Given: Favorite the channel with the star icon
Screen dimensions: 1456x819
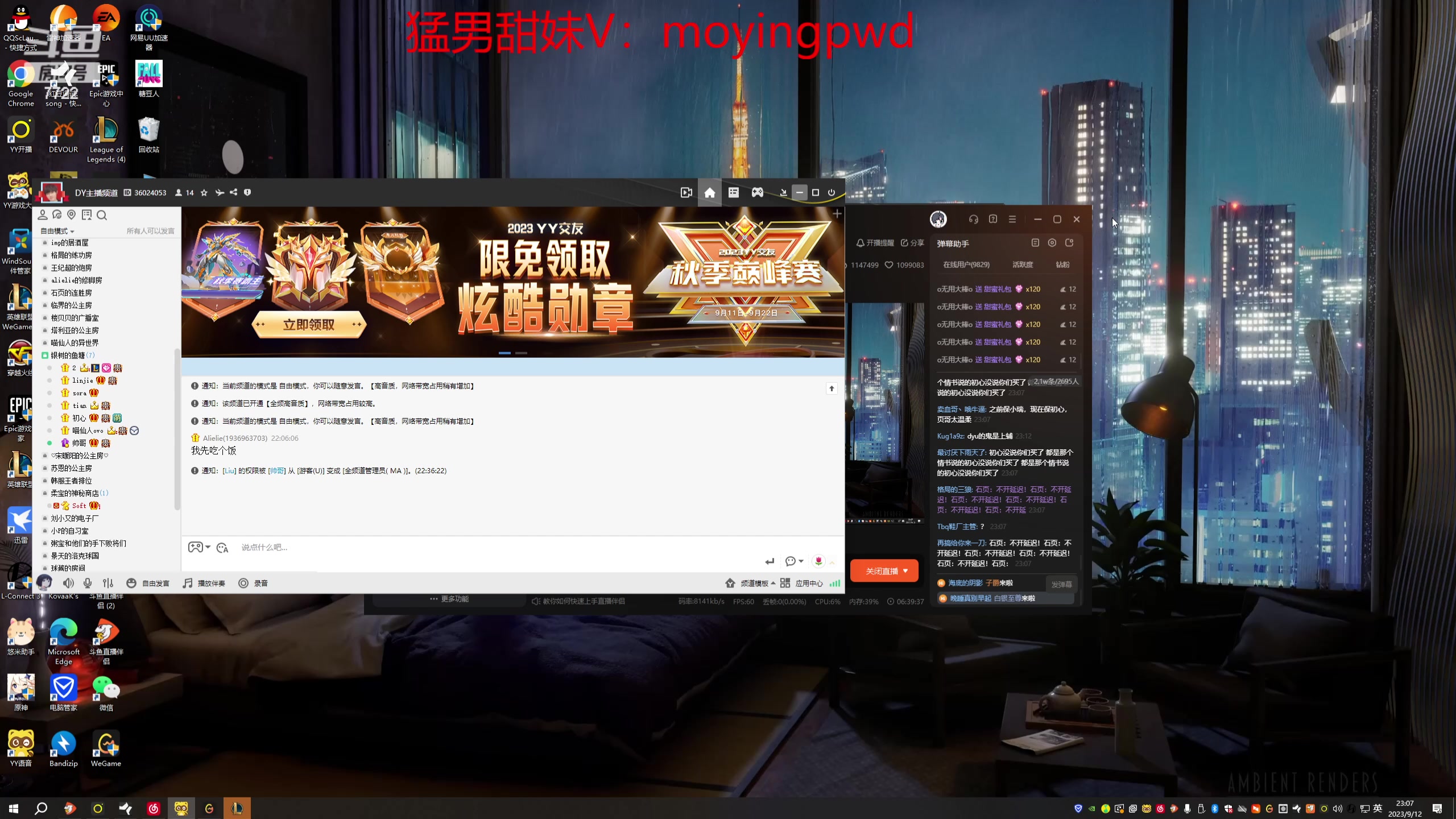Looking at the screenshot, I should pyautogui.click(x=204, y=193).
